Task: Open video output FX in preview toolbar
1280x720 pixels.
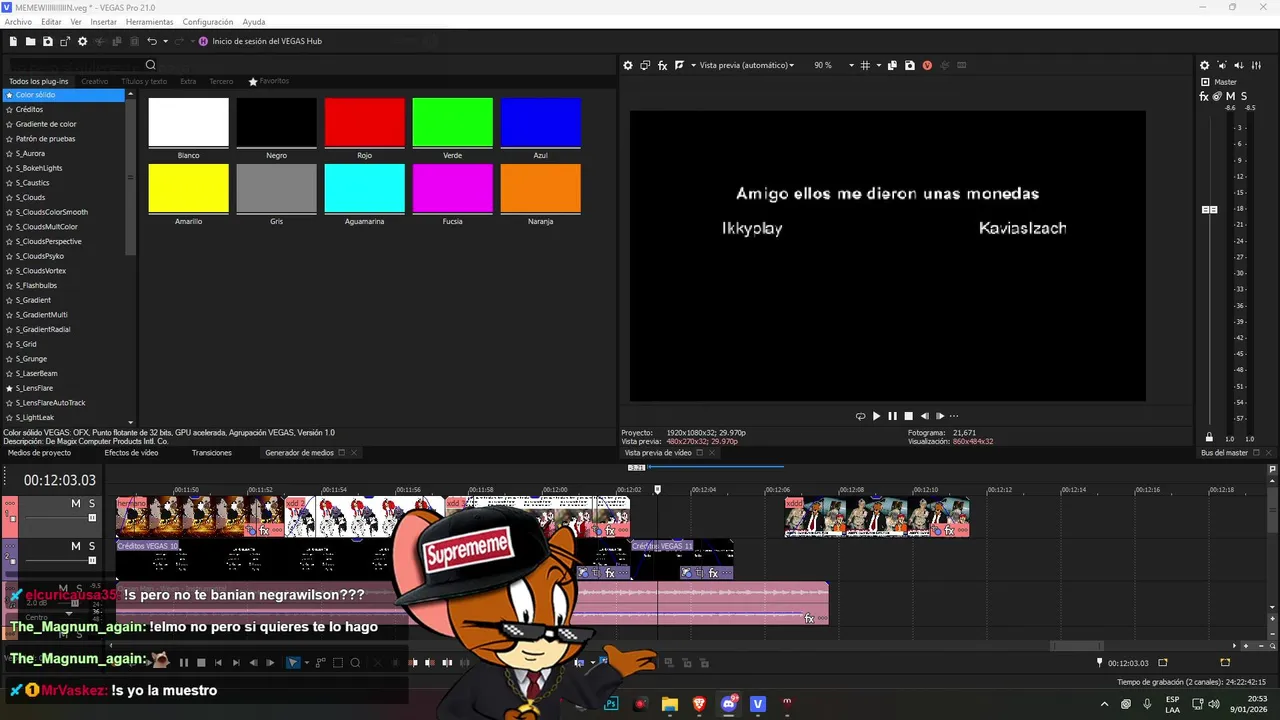Action: coord(662,65)
